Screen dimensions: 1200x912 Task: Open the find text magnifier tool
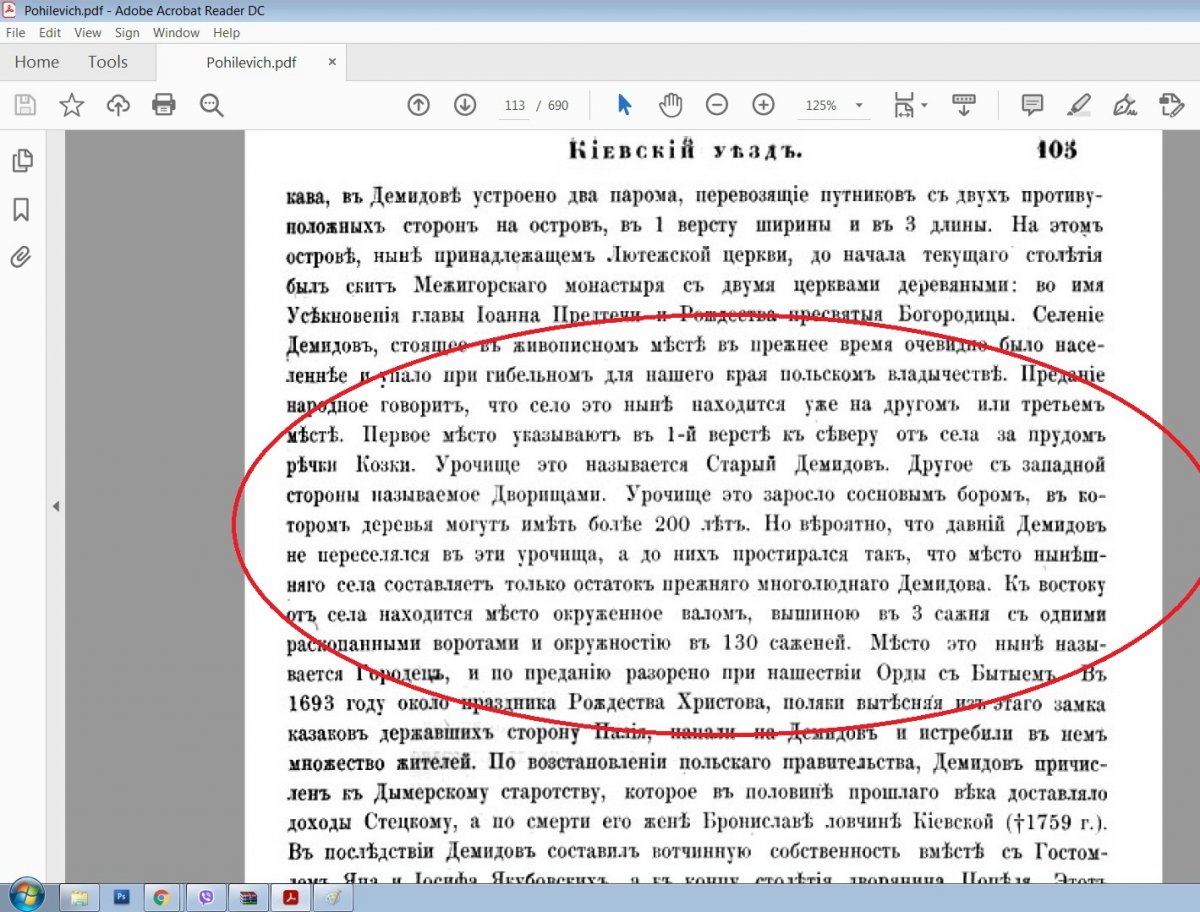click(211, 105)
